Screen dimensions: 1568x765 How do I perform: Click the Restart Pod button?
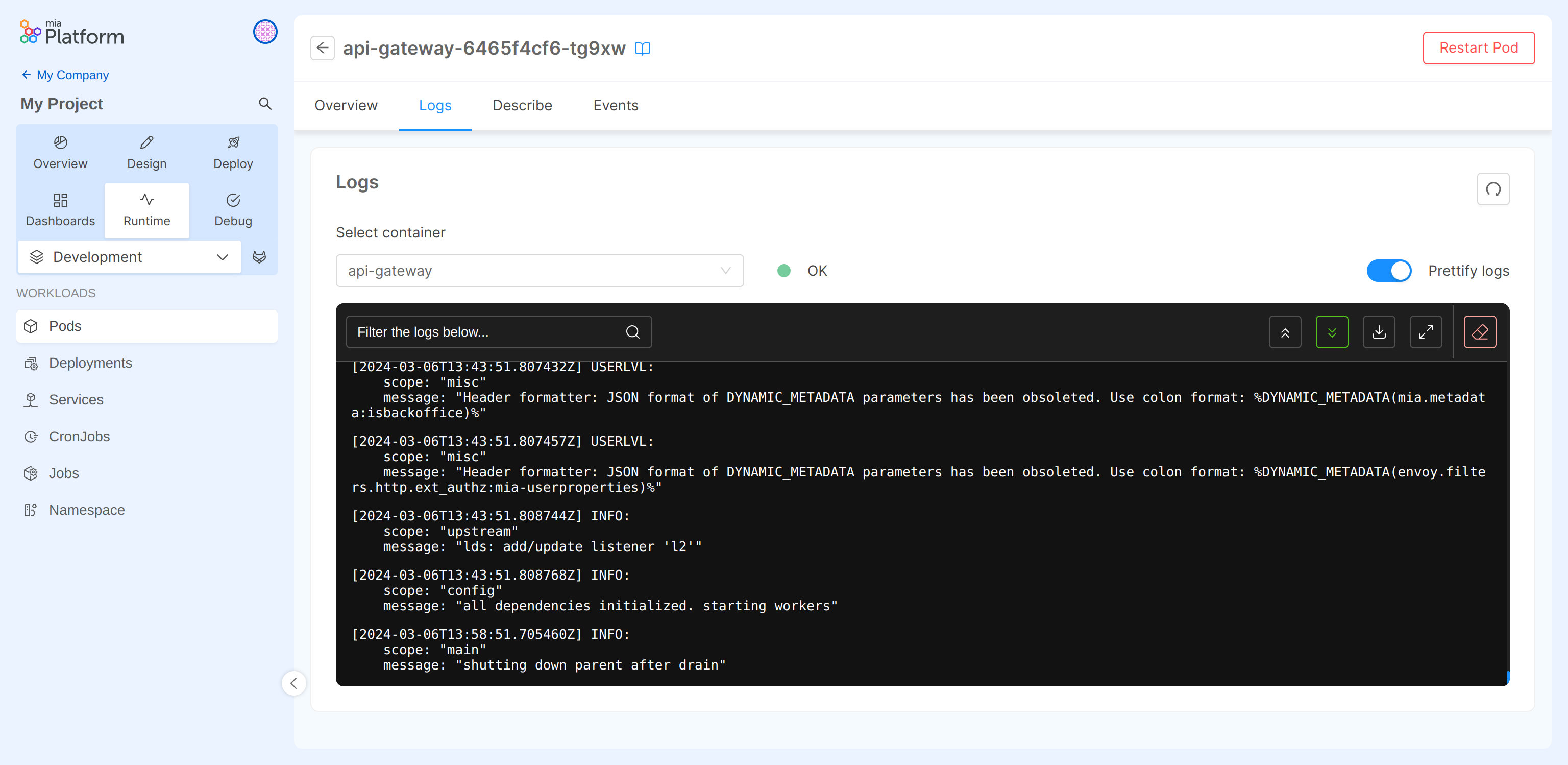click(x=1479, y=47)
